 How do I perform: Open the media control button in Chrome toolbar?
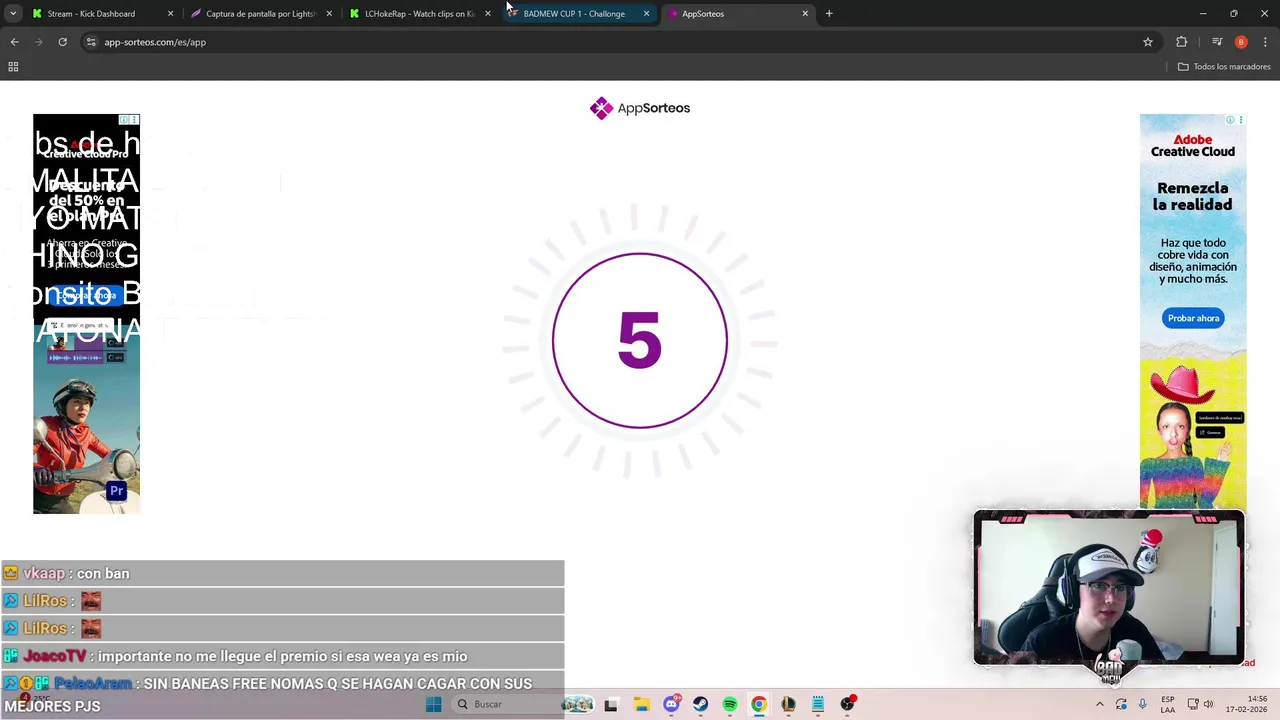click(1217, 42)
